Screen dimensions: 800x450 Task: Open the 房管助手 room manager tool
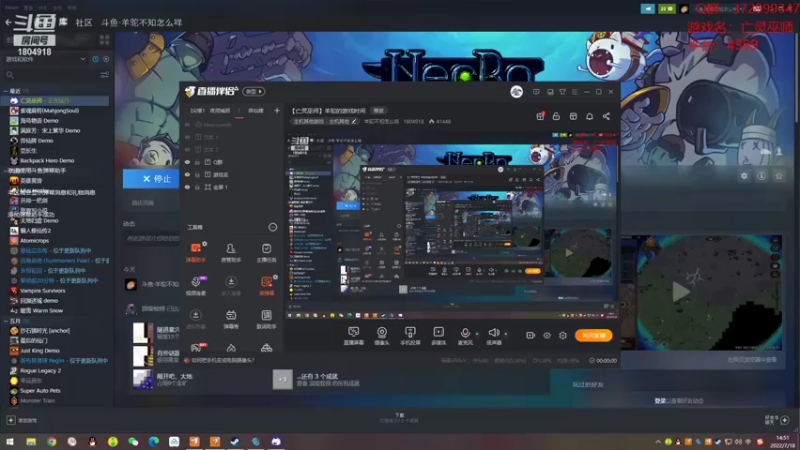pyautogui.click(x=231, y=253)
